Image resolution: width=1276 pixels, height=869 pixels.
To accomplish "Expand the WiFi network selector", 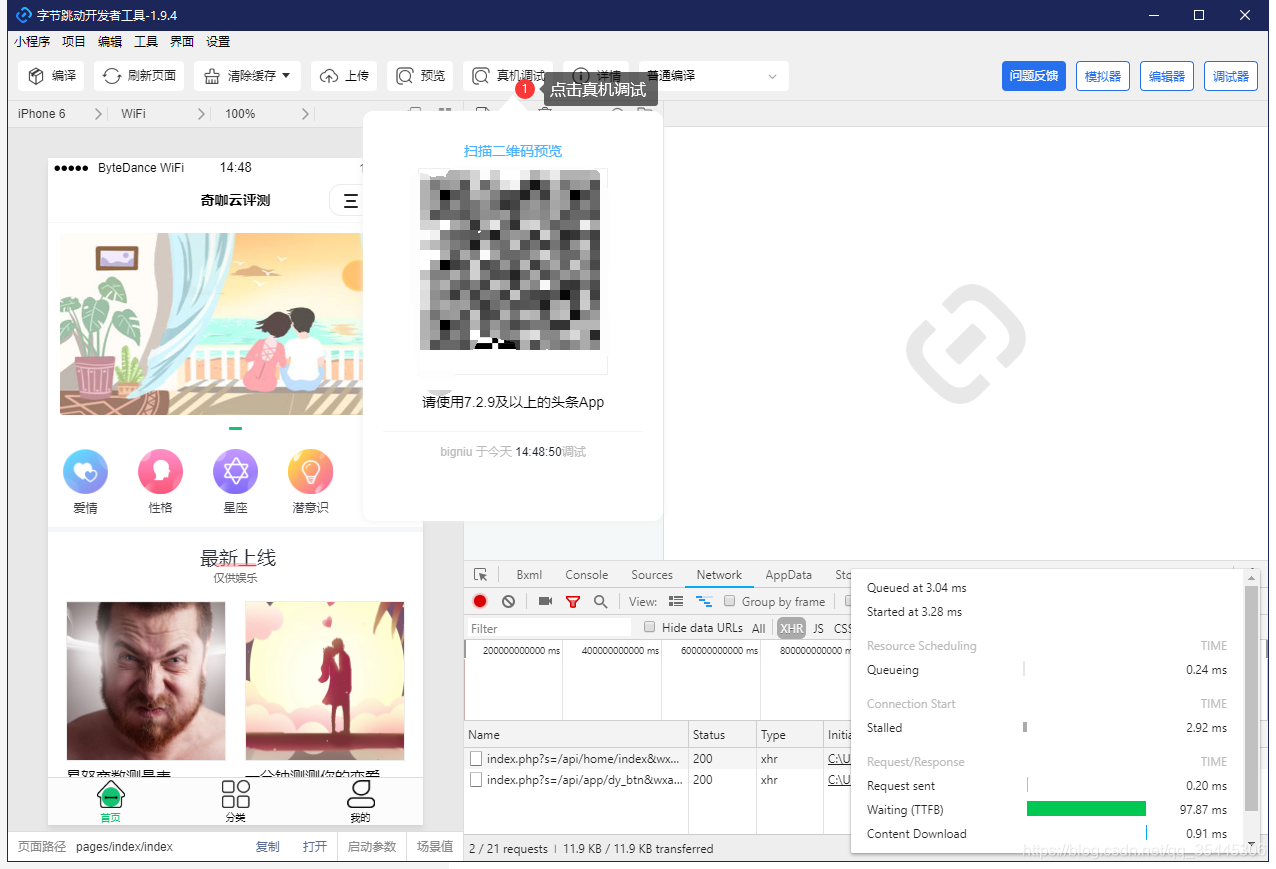I will pyautogui.click(x=164, y=114).
